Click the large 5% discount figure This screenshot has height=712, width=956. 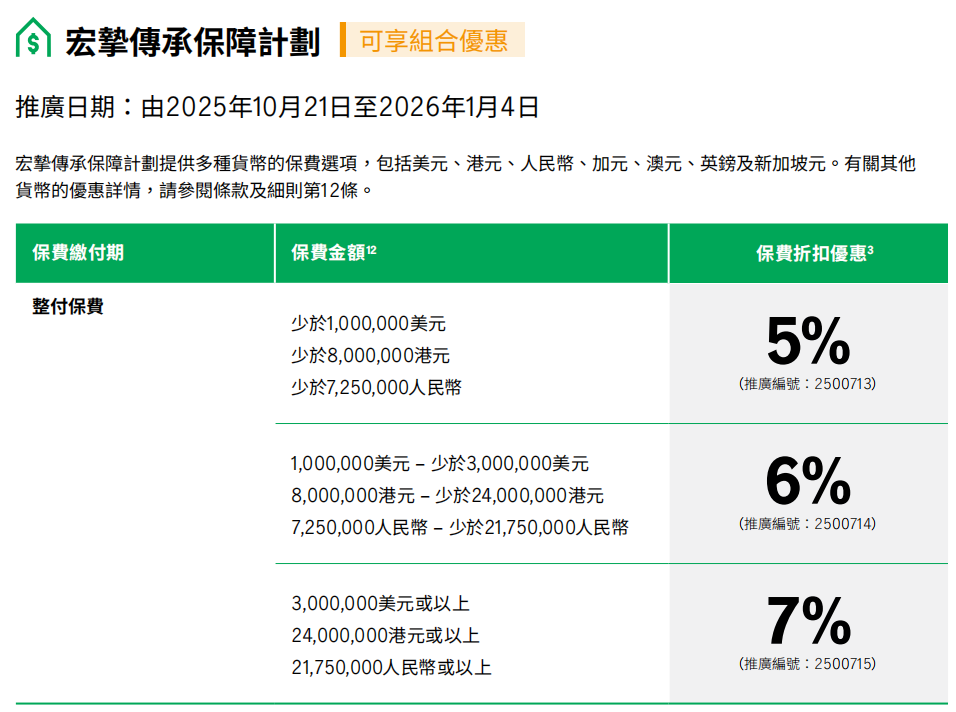[808, 343]
